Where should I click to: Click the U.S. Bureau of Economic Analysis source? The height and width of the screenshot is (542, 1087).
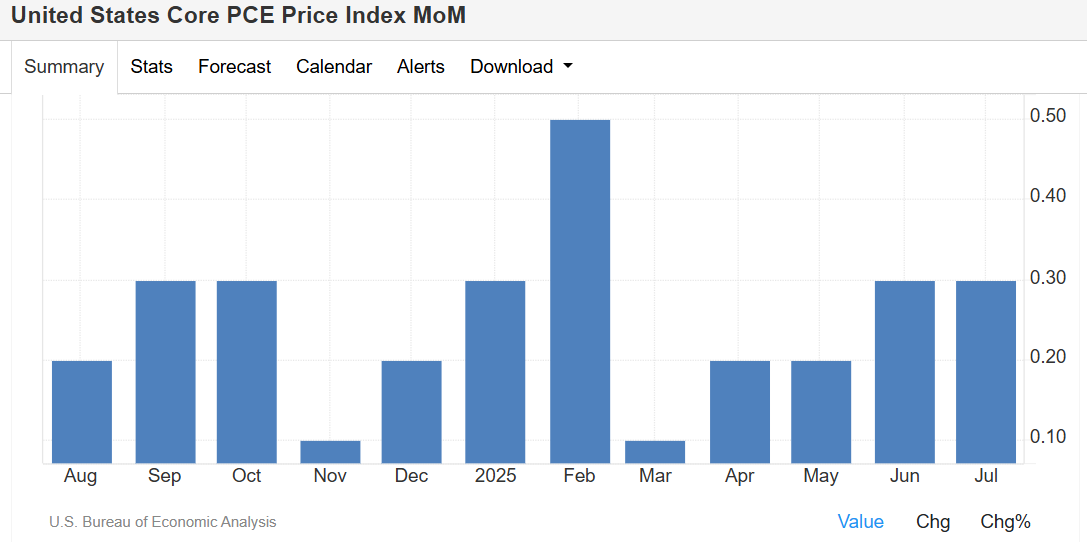tap(163, 522)
